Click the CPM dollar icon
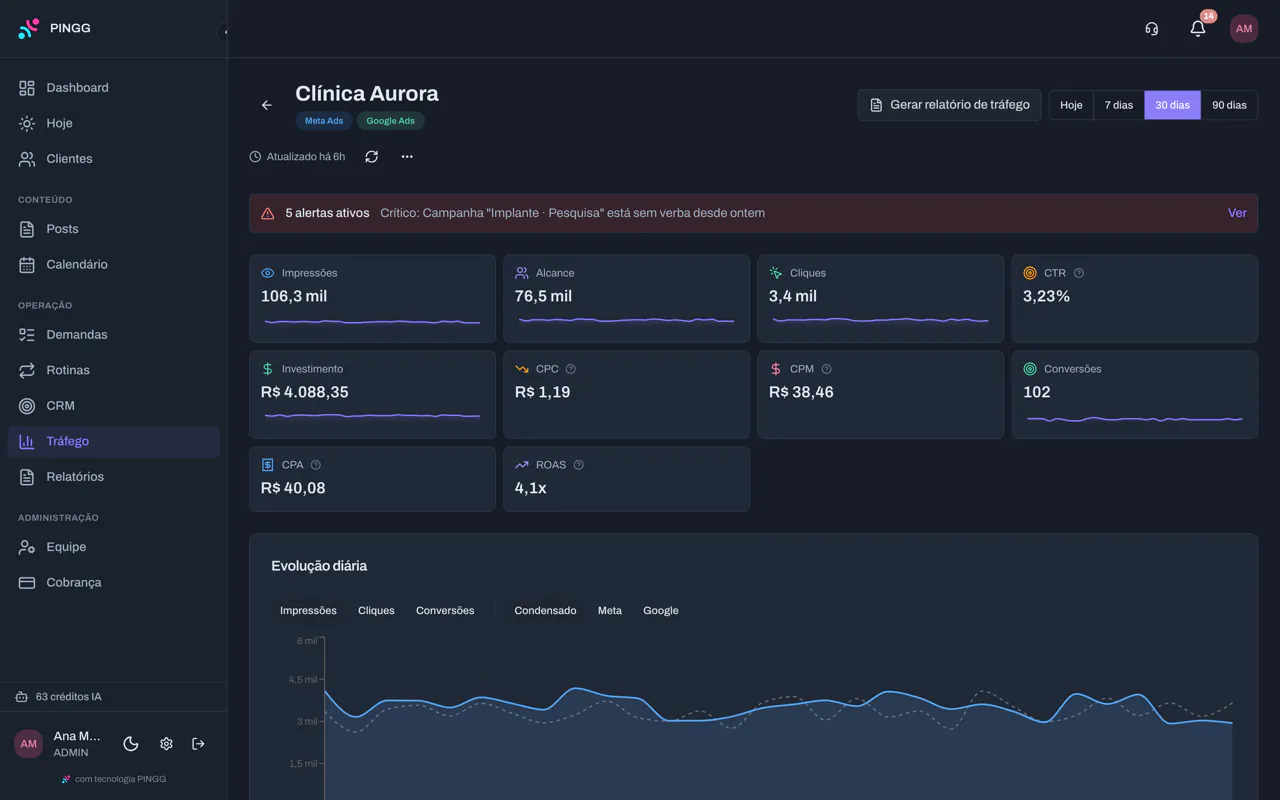Screen dimensions: 1280x800 point(776,369)
